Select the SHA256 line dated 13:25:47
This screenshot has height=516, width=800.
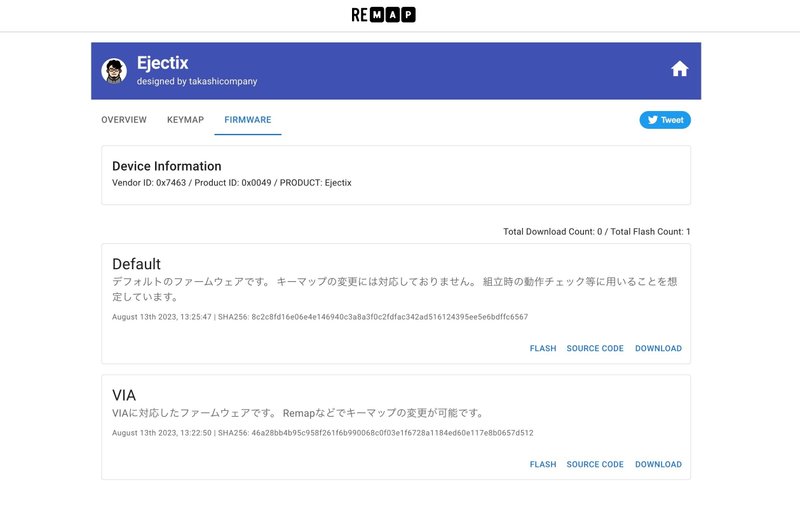[x=320, y=317]
